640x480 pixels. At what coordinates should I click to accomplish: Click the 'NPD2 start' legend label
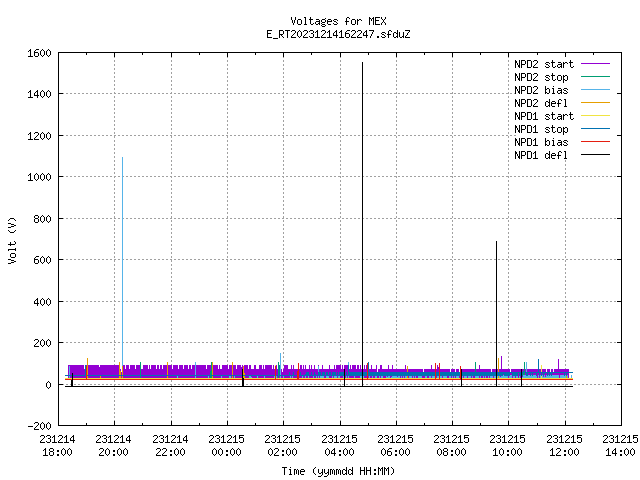(x=544, y=64)
